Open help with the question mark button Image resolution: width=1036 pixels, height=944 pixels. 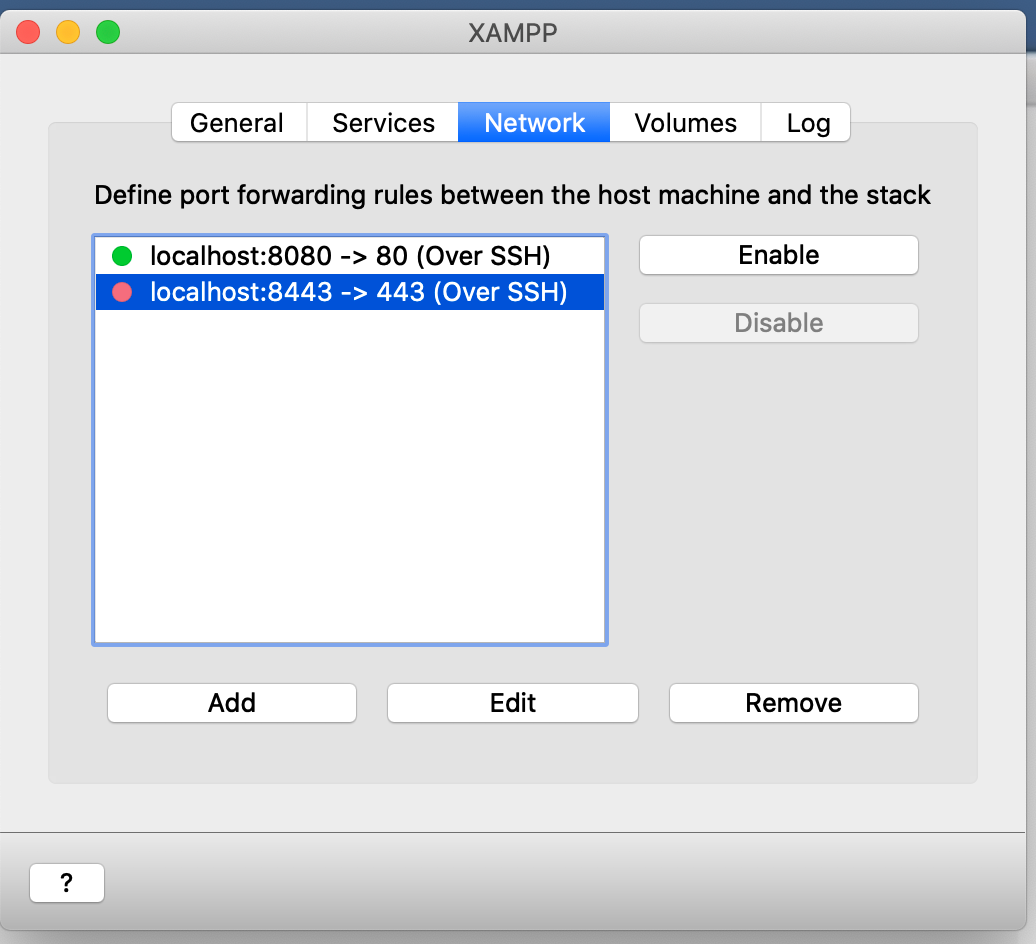(x=67, y=883)
